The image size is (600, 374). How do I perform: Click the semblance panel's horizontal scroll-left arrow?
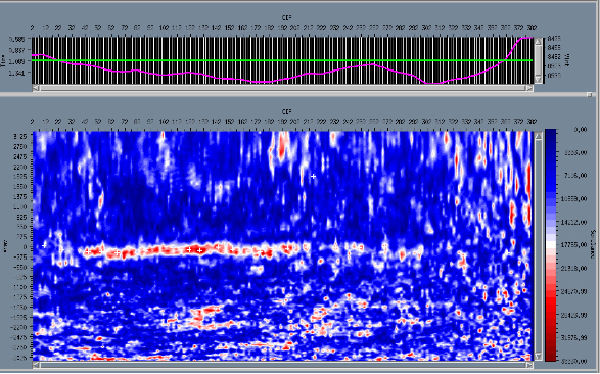[x=36, y=366]
